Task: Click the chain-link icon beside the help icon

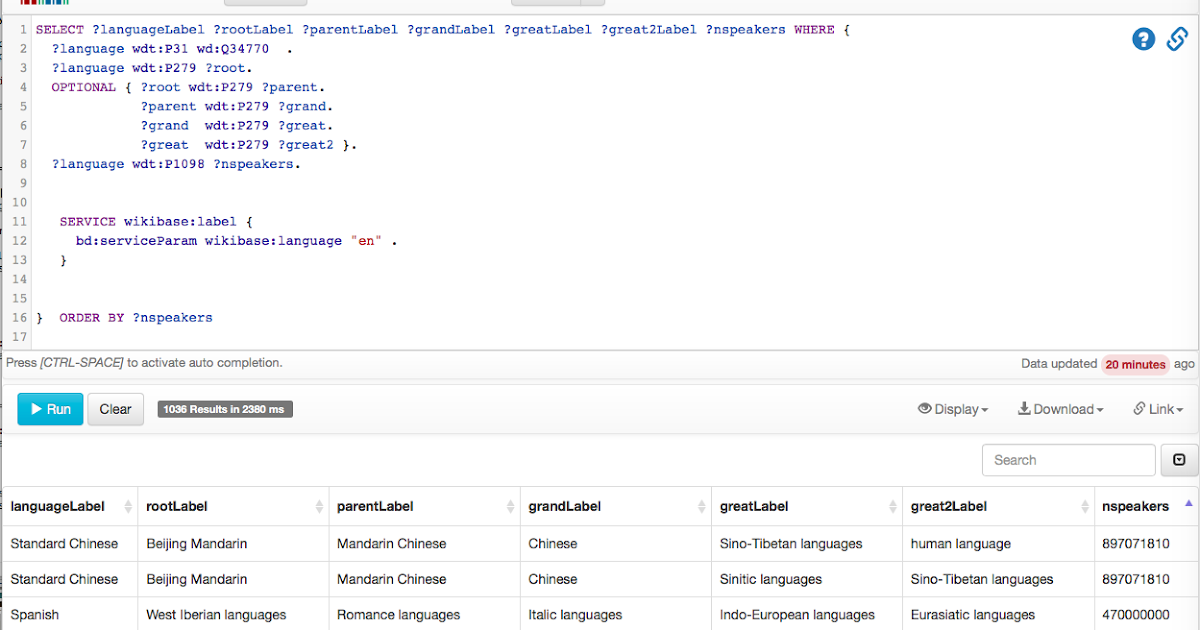Action: (1177, 39)
